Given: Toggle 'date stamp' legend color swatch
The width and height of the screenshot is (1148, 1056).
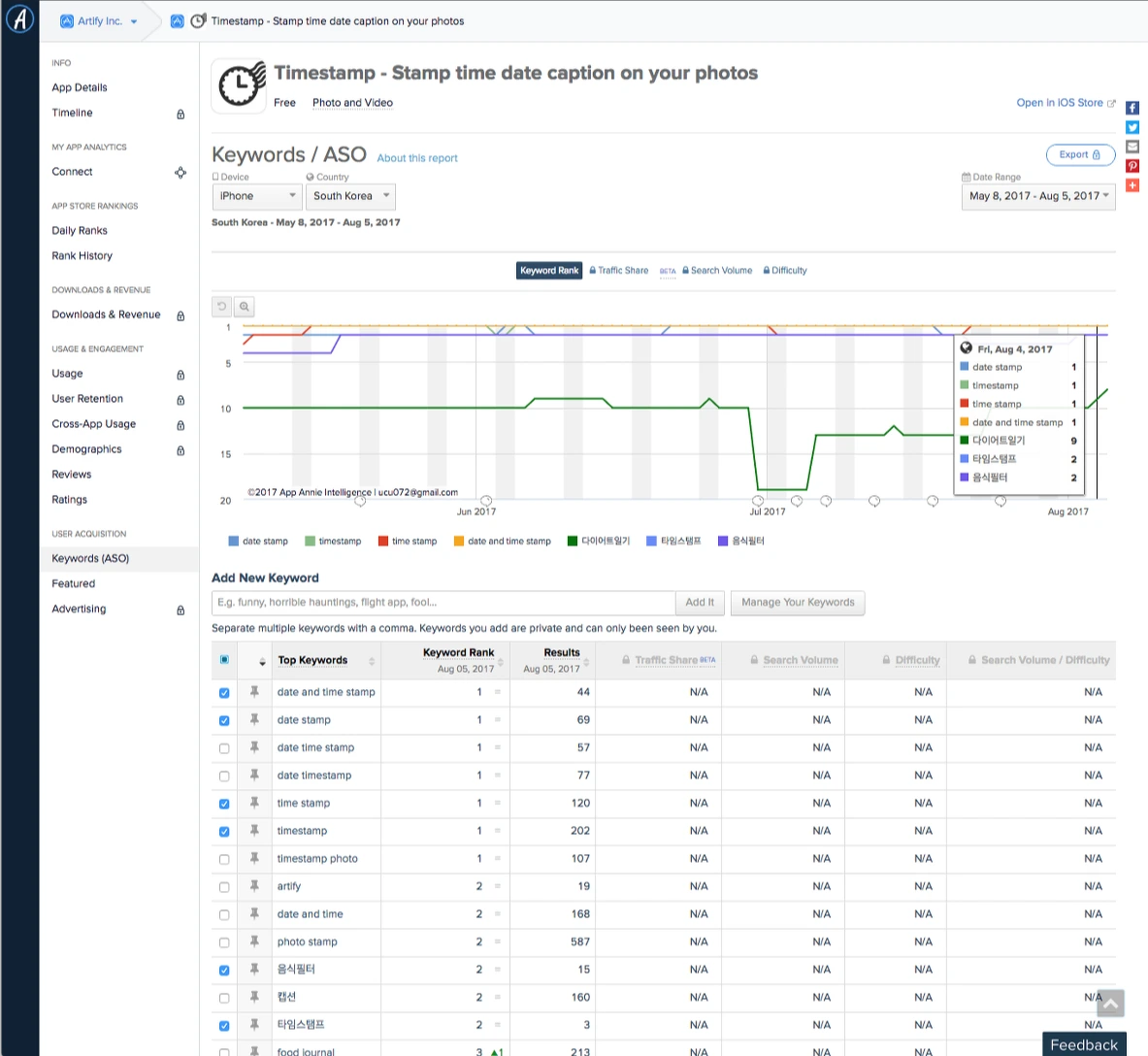Looking at the screenshot, I should point(234,542).
